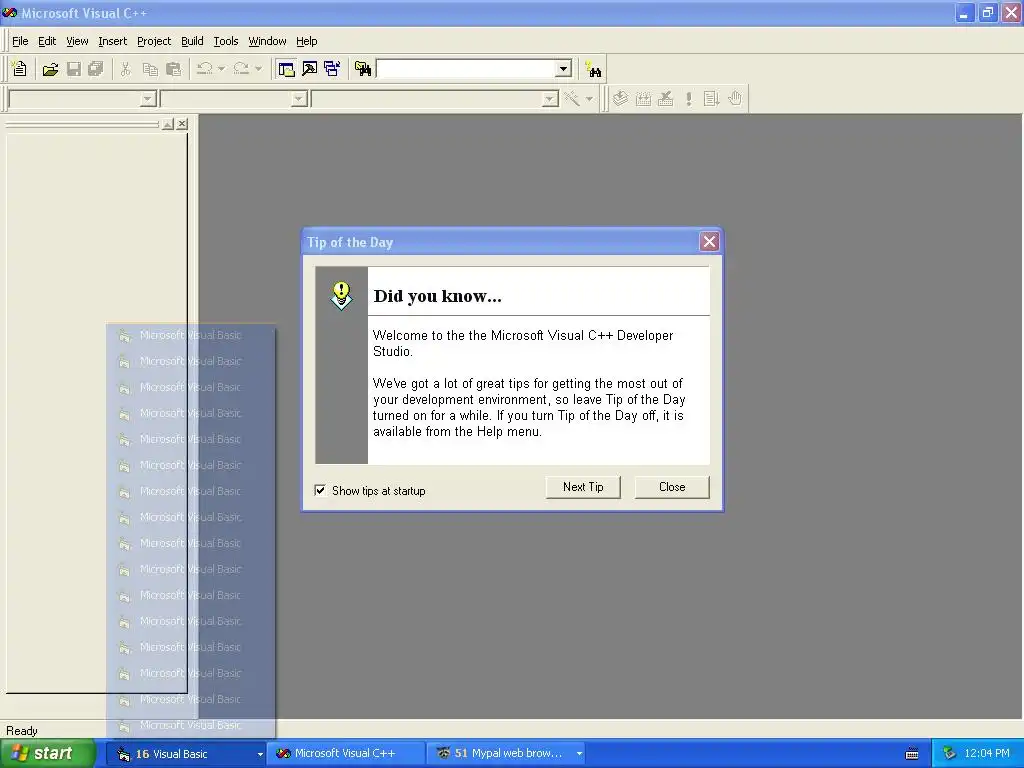Open the WizardBar actions dropdown arrow
1024x768 pixels.
point(589,99)
